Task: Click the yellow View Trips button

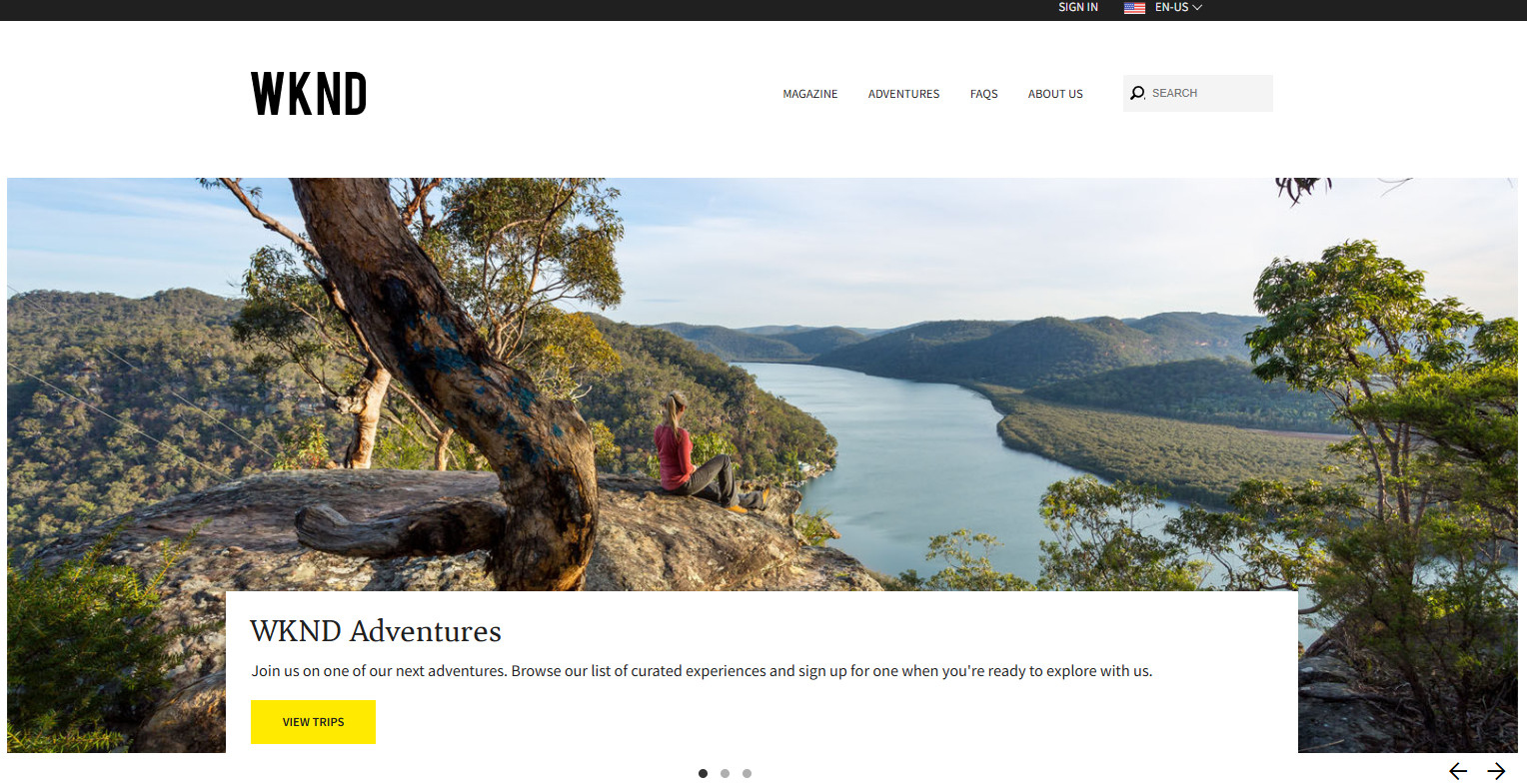Action: pyautogui.click(x=313, y=722)
